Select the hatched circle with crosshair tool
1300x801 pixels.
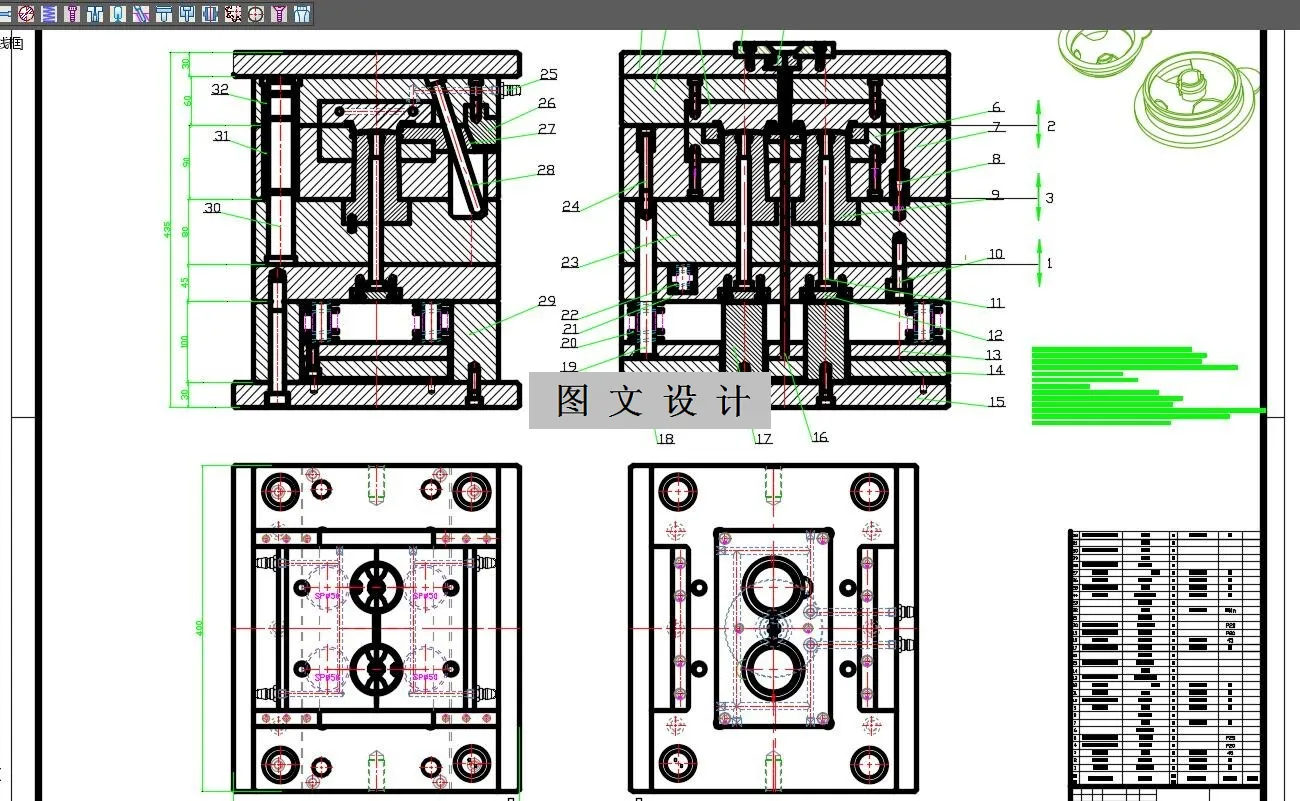click(x=27, y=14)
